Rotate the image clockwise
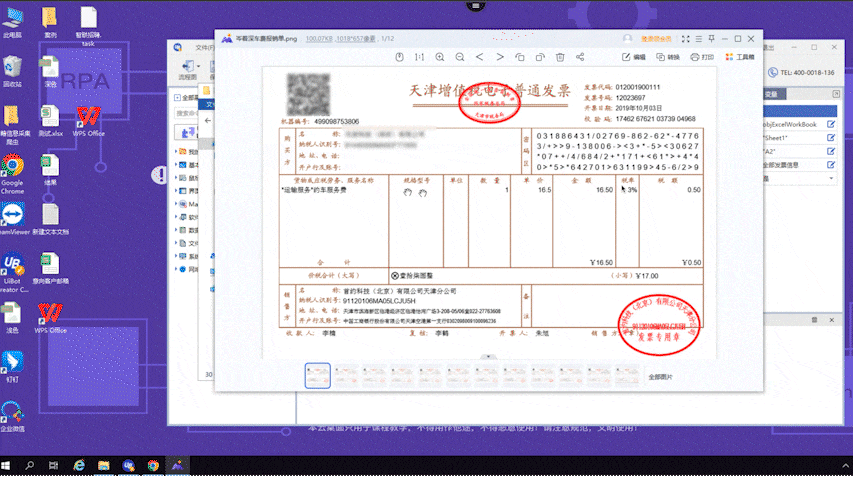Image resolution: width=854 pixels, height=480 pixels. [540, 57]
